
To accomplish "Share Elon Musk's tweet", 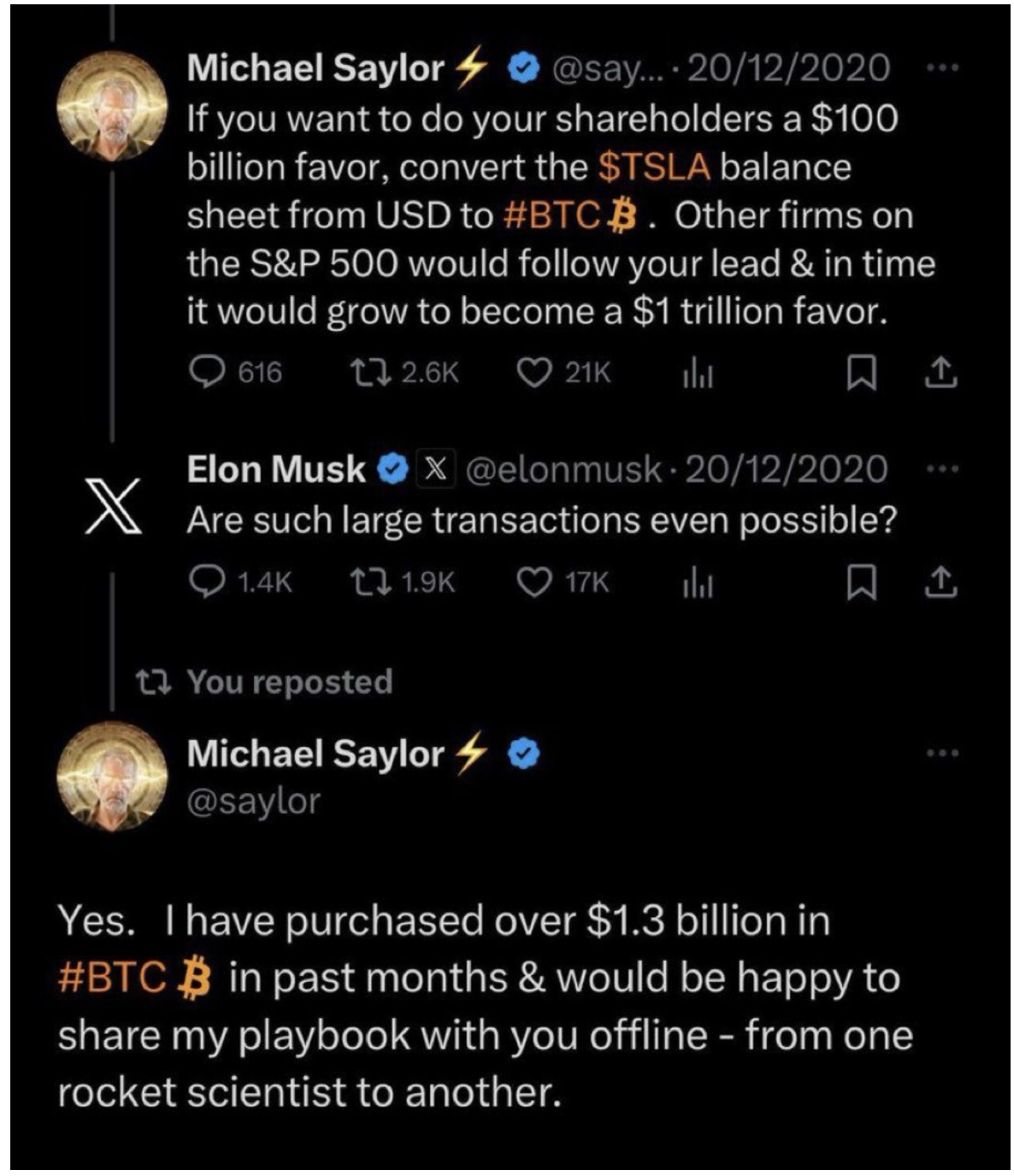I will (x=940, y=582).
